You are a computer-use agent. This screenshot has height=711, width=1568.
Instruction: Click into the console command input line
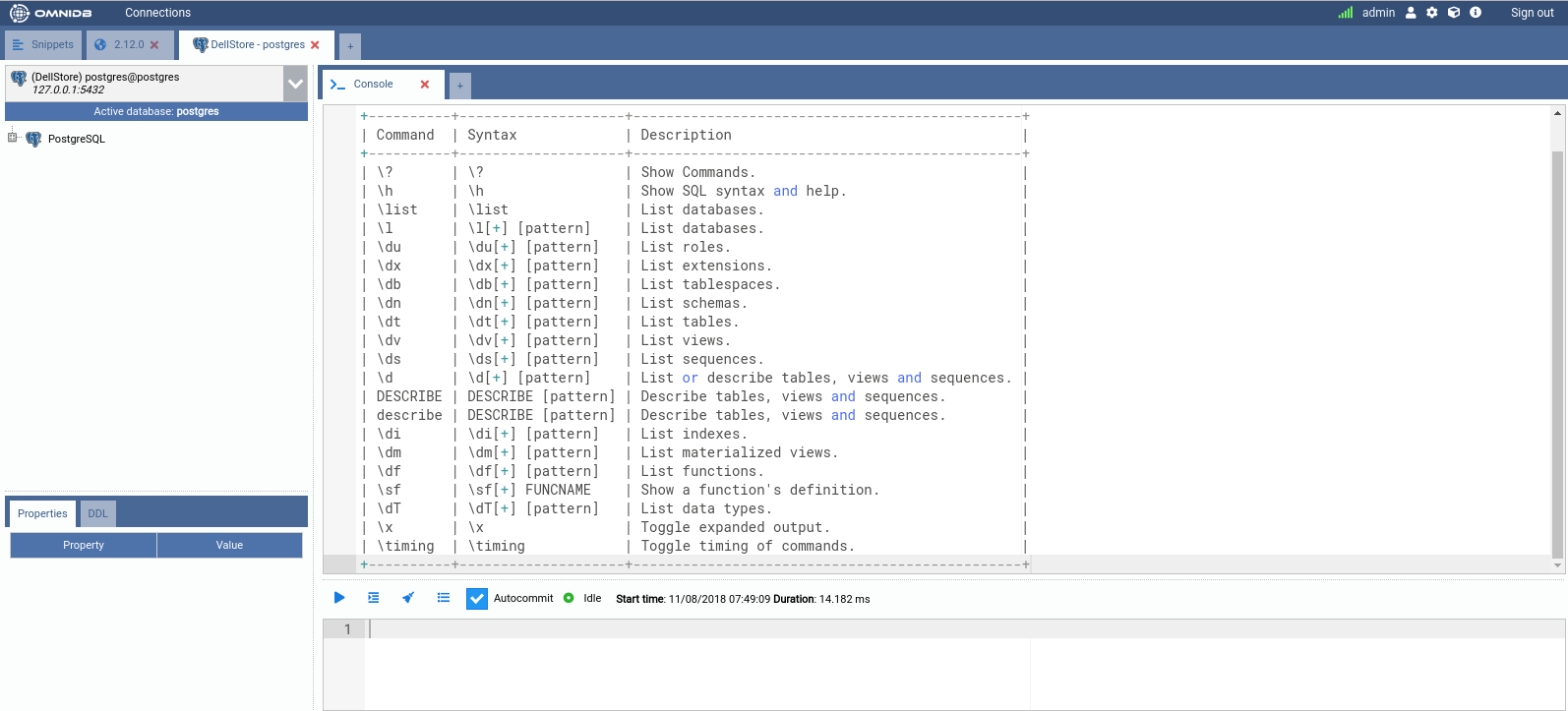[x=964, y=629]
